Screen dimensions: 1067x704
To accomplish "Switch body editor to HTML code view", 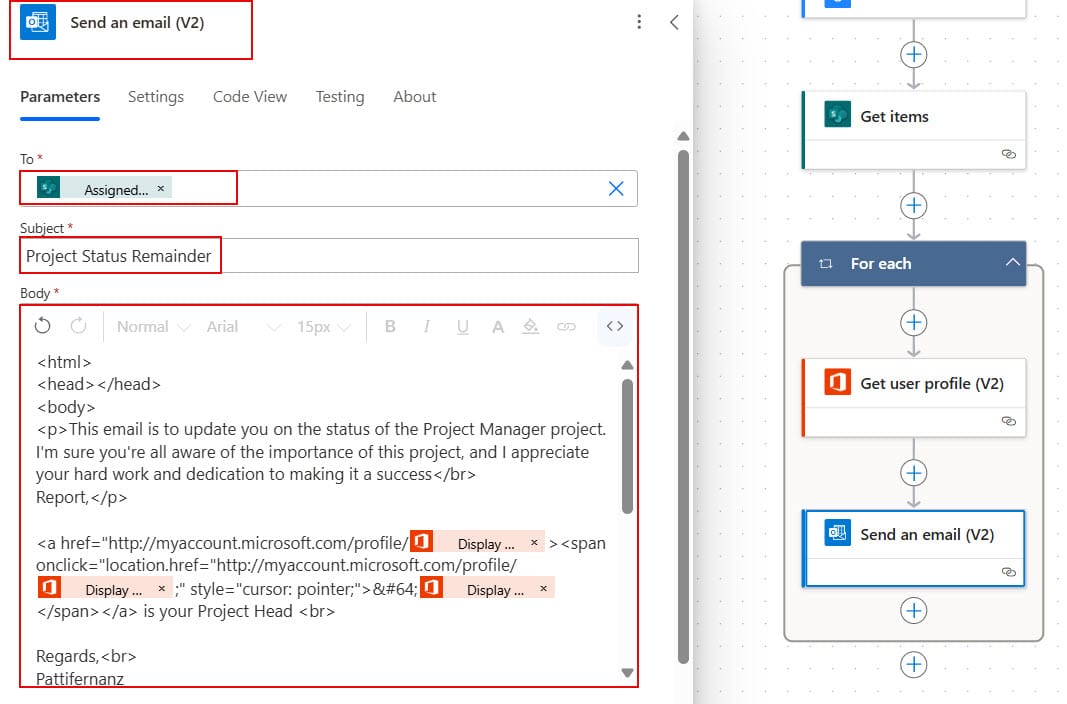I will click(x=614, y=325).
